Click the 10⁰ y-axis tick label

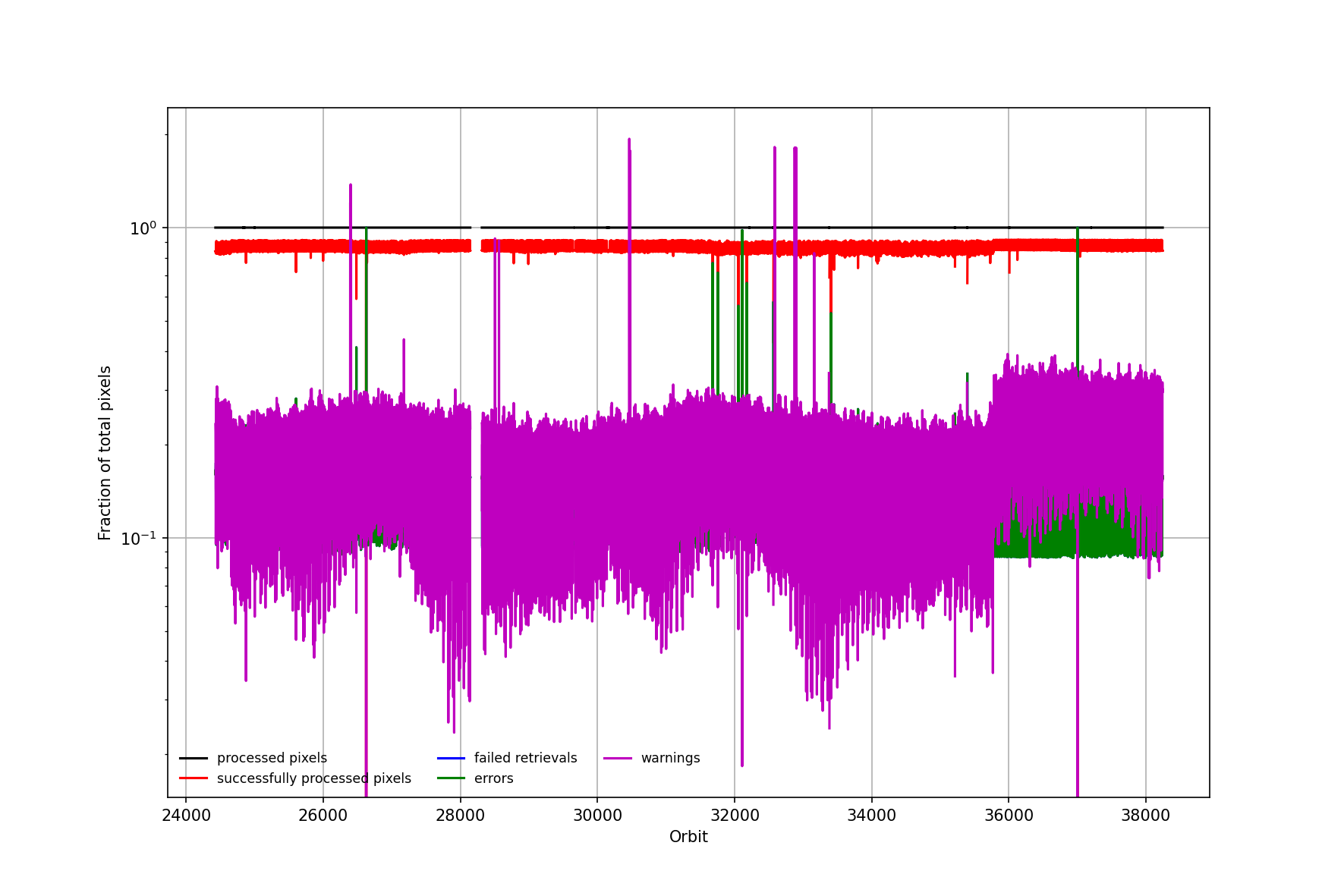click(x=143, y=228)
